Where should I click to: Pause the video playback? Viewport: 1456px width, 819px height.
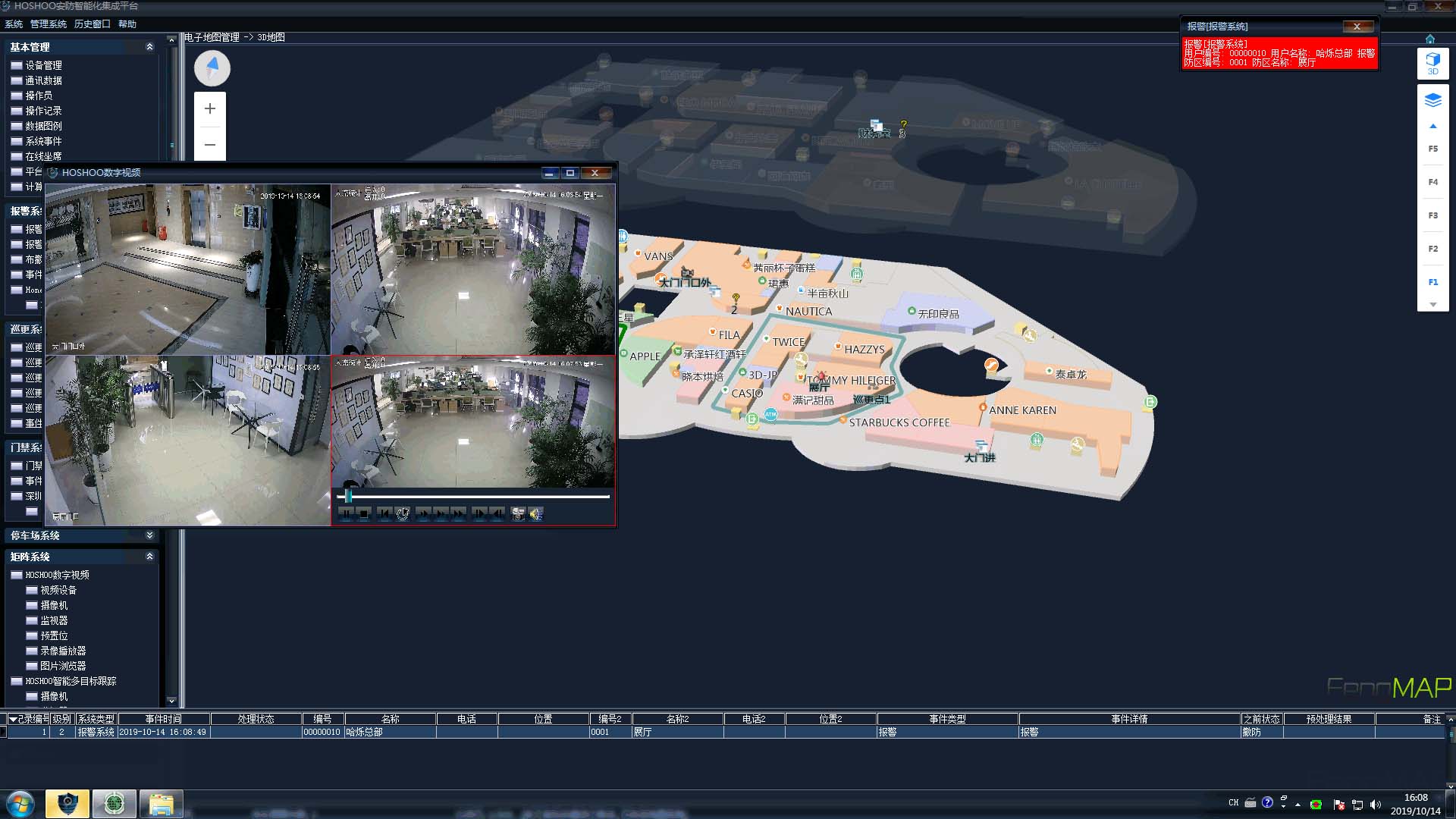[346, 514]
